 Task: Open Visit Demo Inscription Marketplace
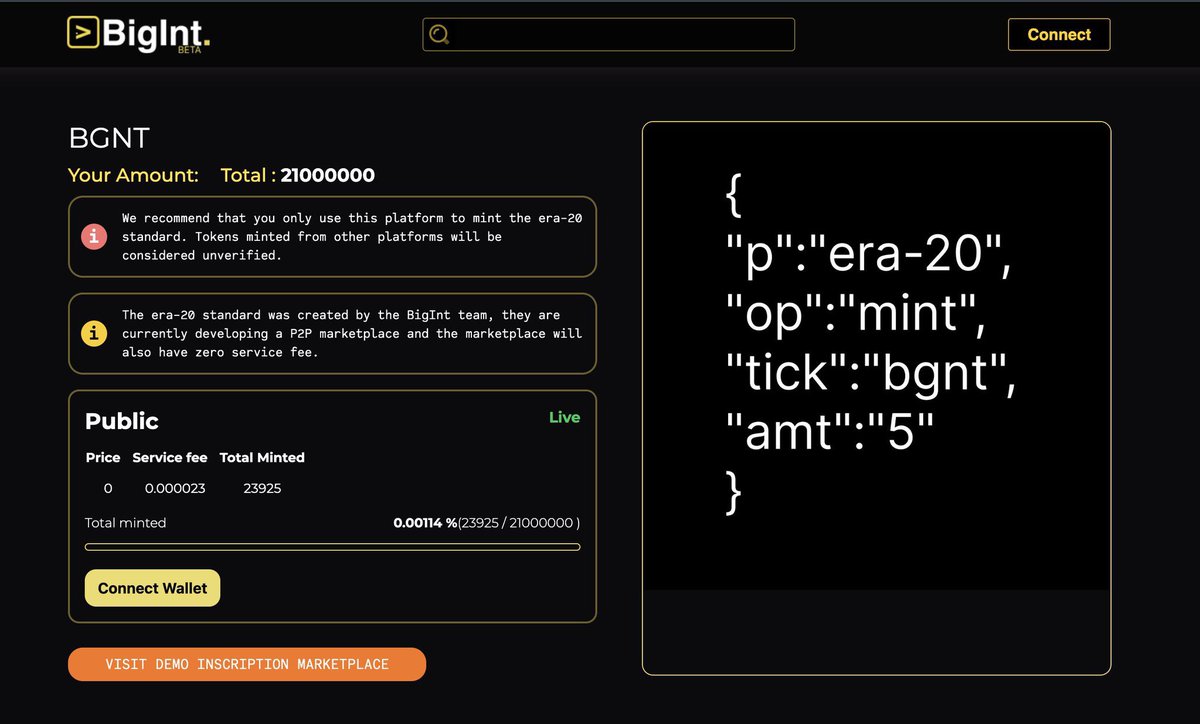pos(247,664)
